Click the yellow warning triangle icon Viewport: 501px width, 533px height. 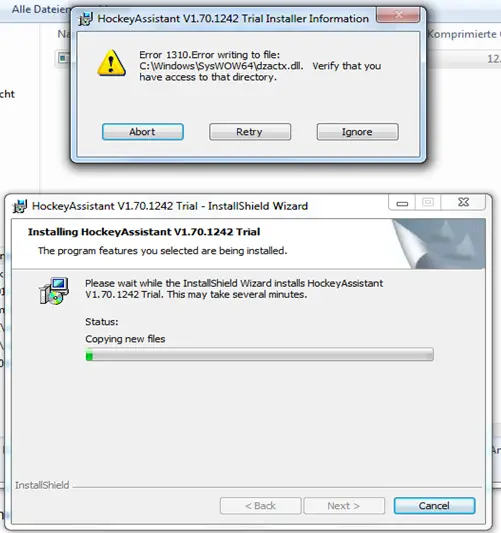click(111, 63)
